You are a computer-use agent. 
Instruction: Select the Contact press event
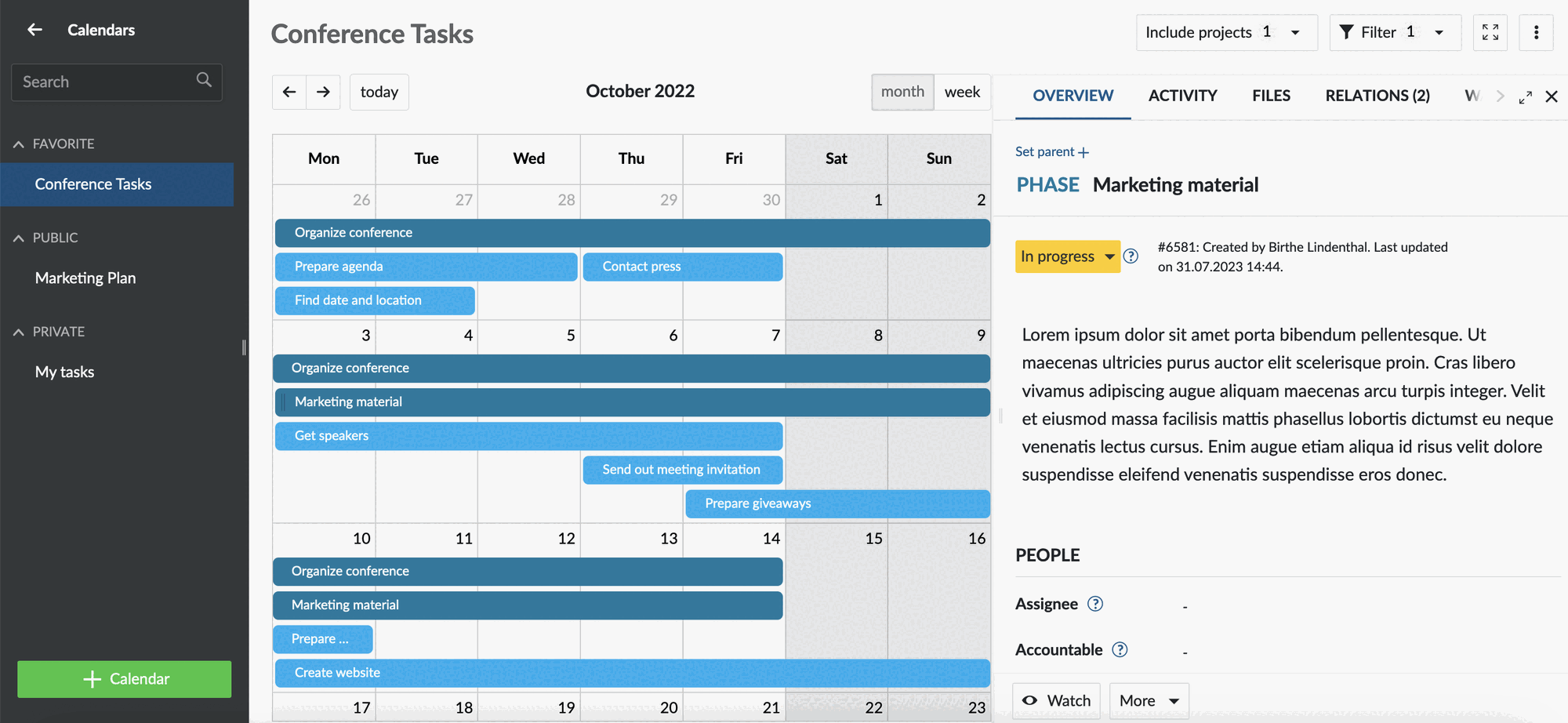pos(683,267)
